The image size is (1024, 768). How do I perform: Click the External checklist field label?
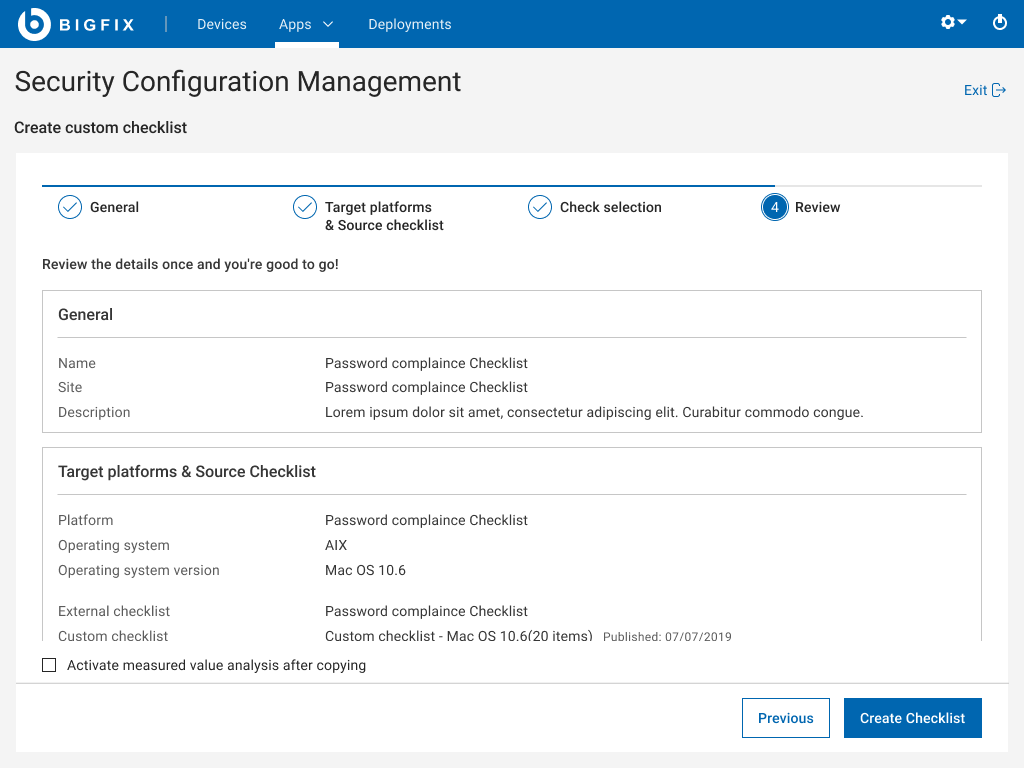(x=114, y=611)
